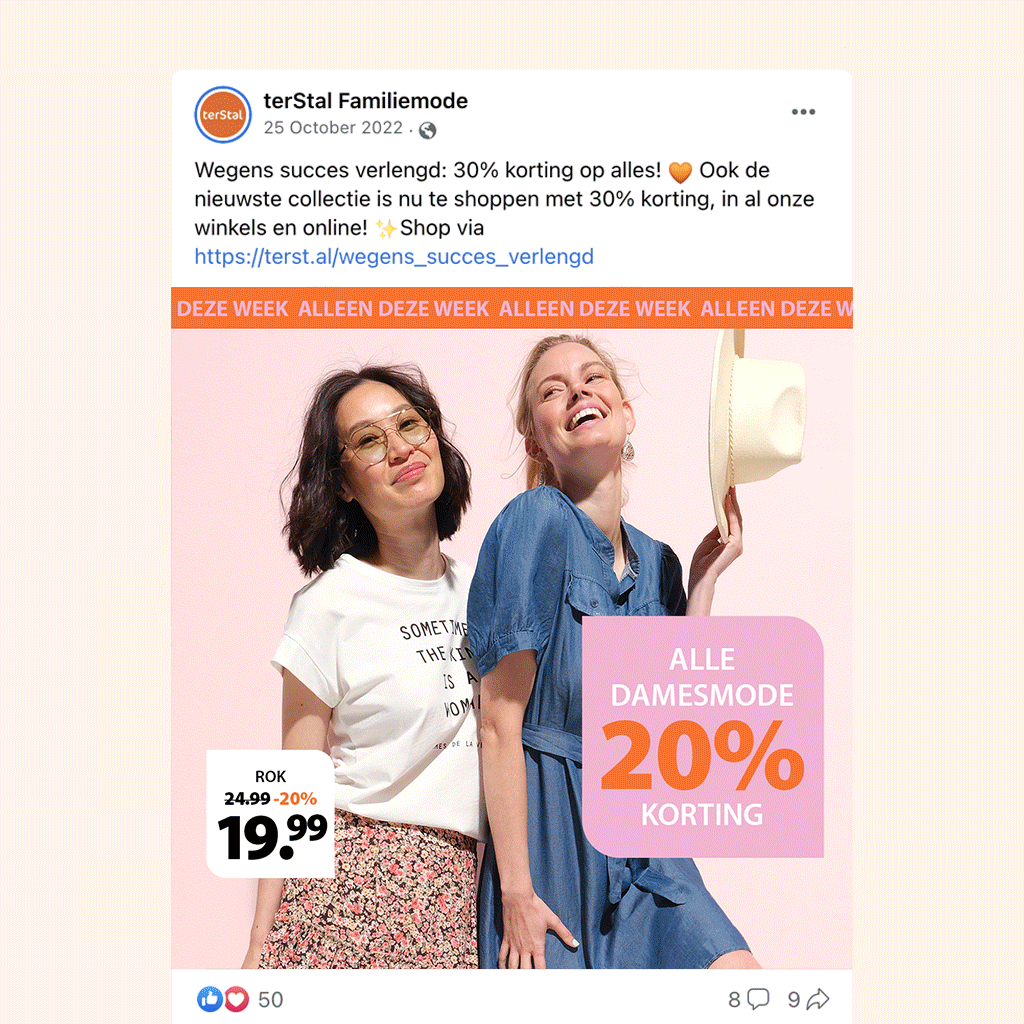Viewport: 1024px width, 1024px height.
Task: Open the three-dots post options menu
Action: pyautogui.click(x=803, y=112)
